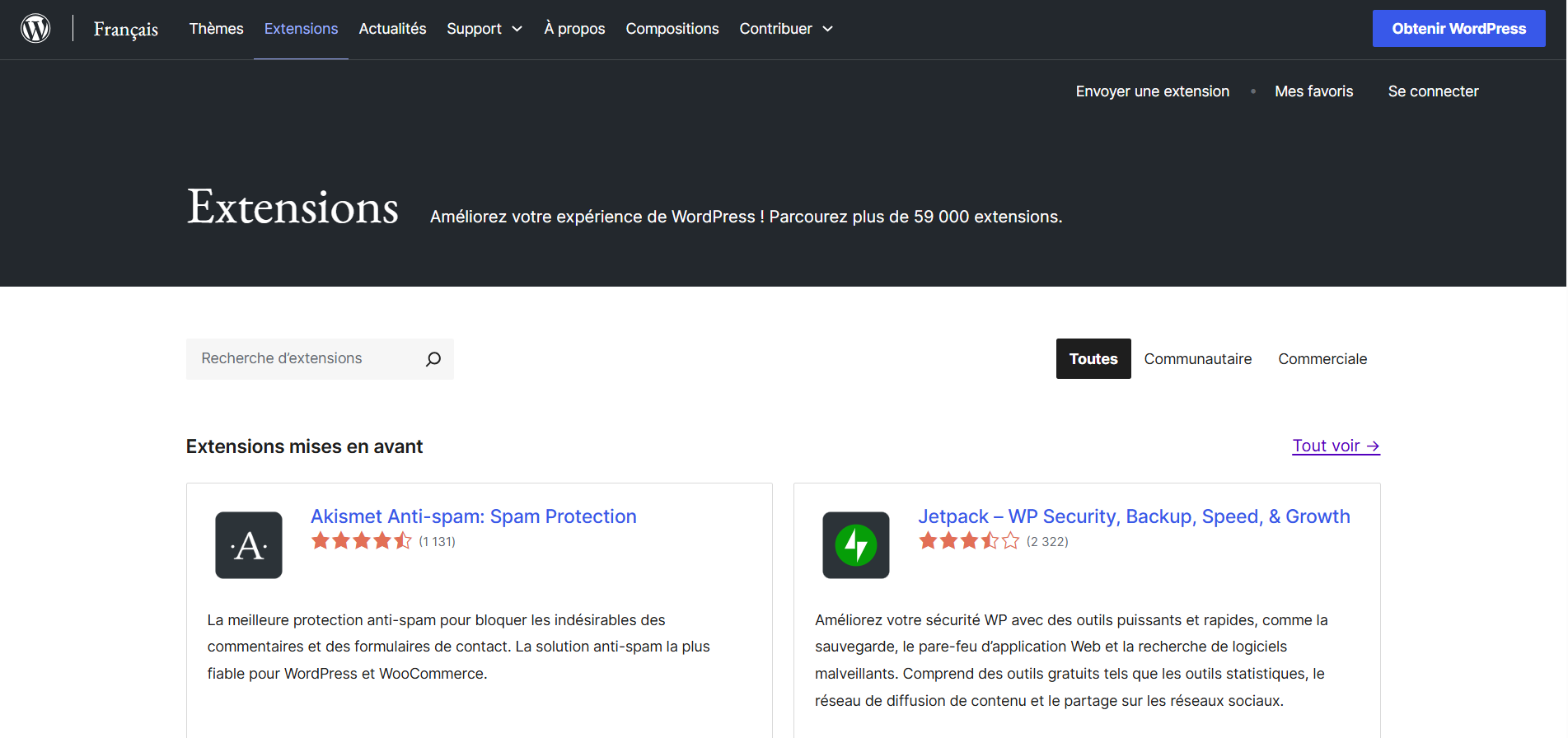Go to Mes favoris

click(x=1313, y=91)
